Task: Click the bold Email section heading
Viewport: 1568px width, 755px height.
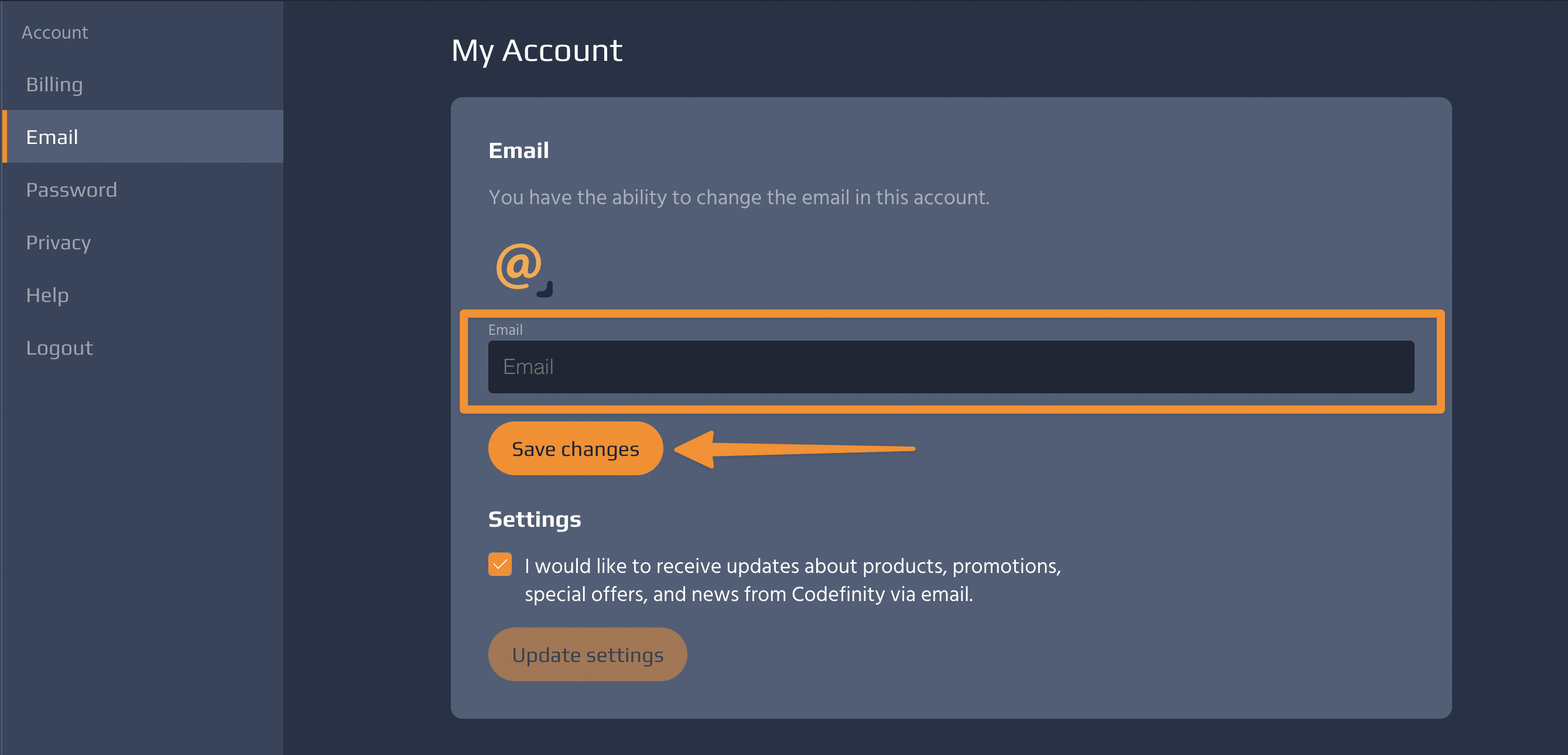Action: coord(519,150)
